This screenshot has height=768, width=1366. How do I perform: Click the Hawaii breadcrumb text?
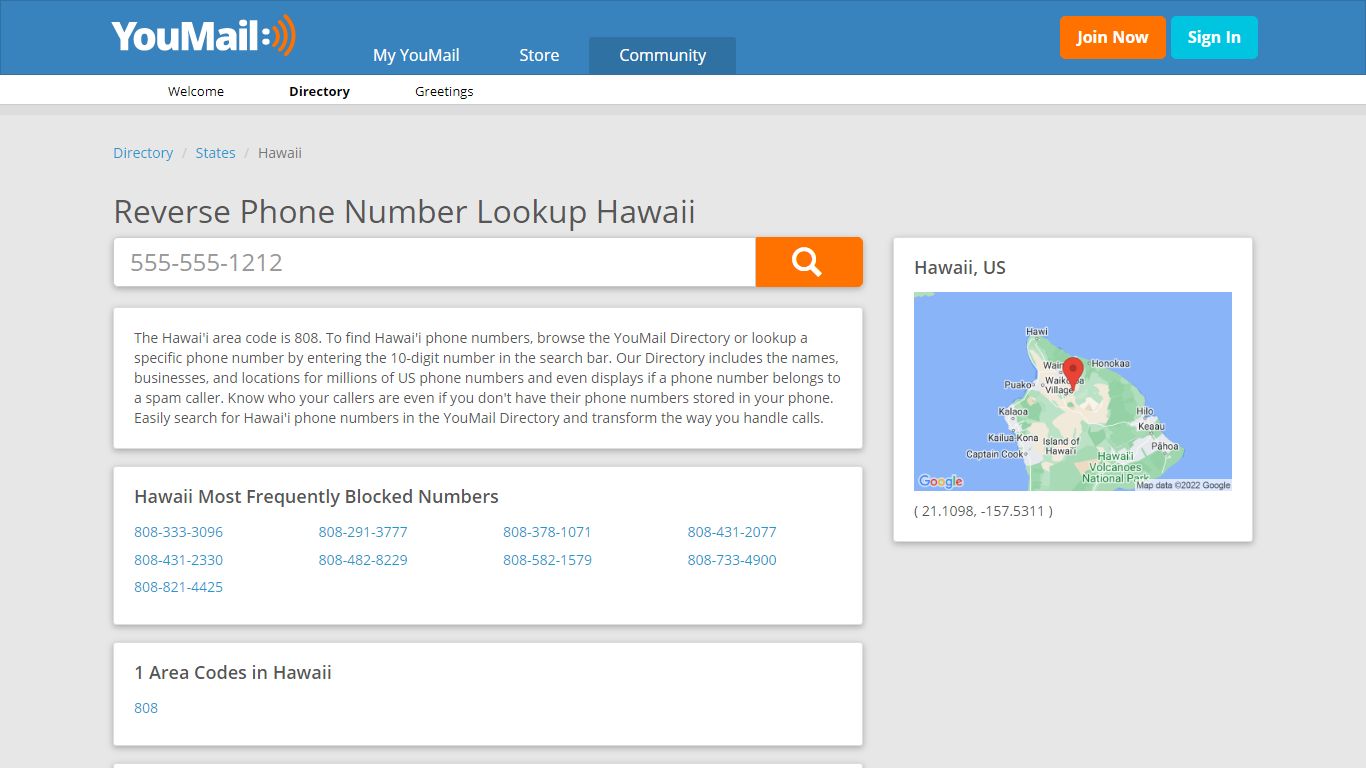point(280,153)
